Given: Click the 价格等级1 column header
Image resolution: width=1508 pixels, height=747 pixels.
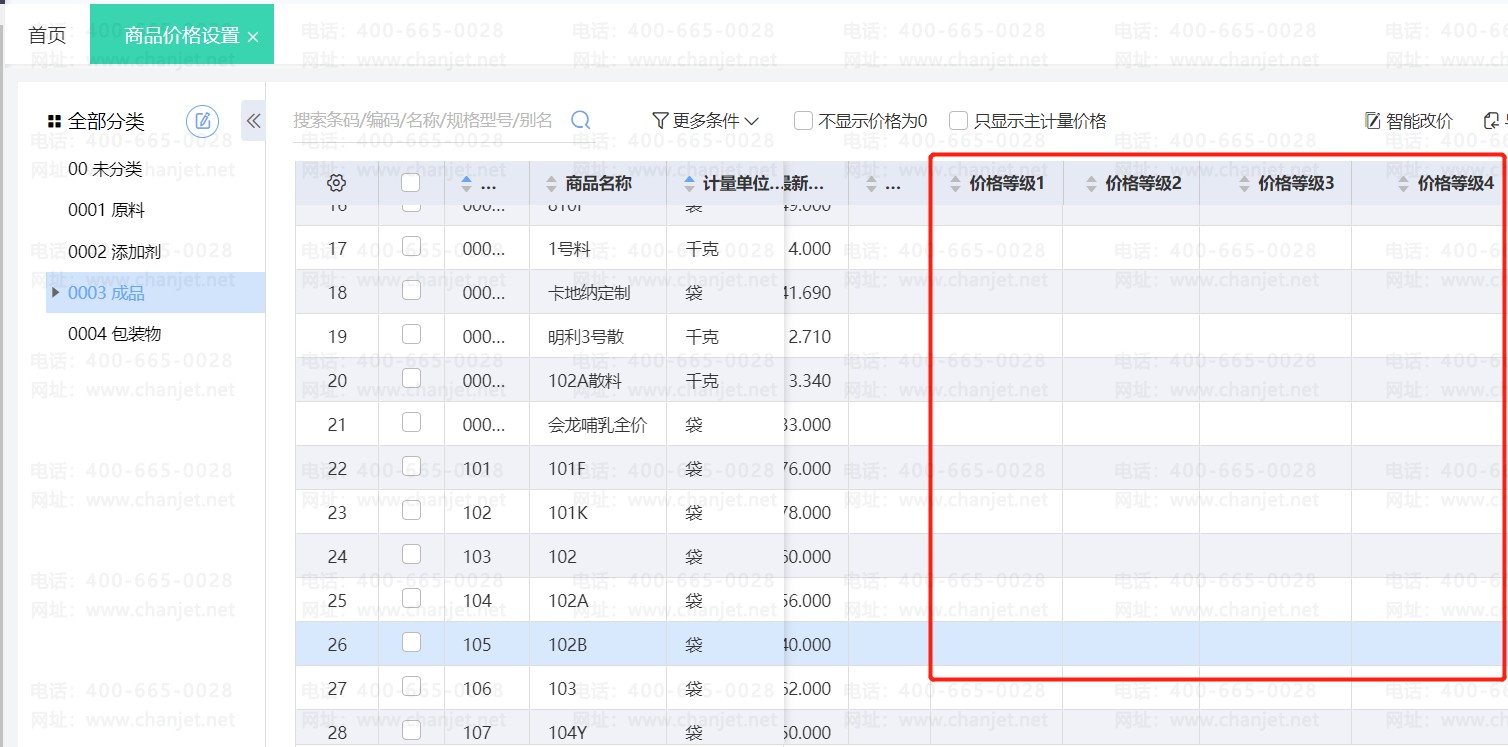Looking at the screenshot, I should tap(1007, 184).
